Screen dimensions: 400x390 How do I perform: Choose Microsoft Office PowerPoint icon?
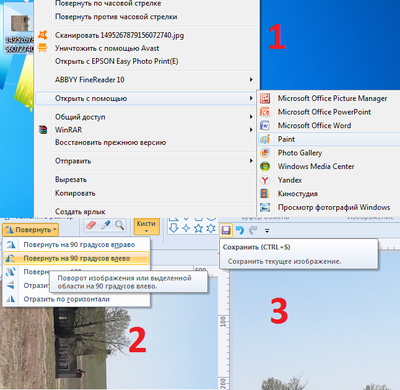pyautogui.click(x=265, y=112)
